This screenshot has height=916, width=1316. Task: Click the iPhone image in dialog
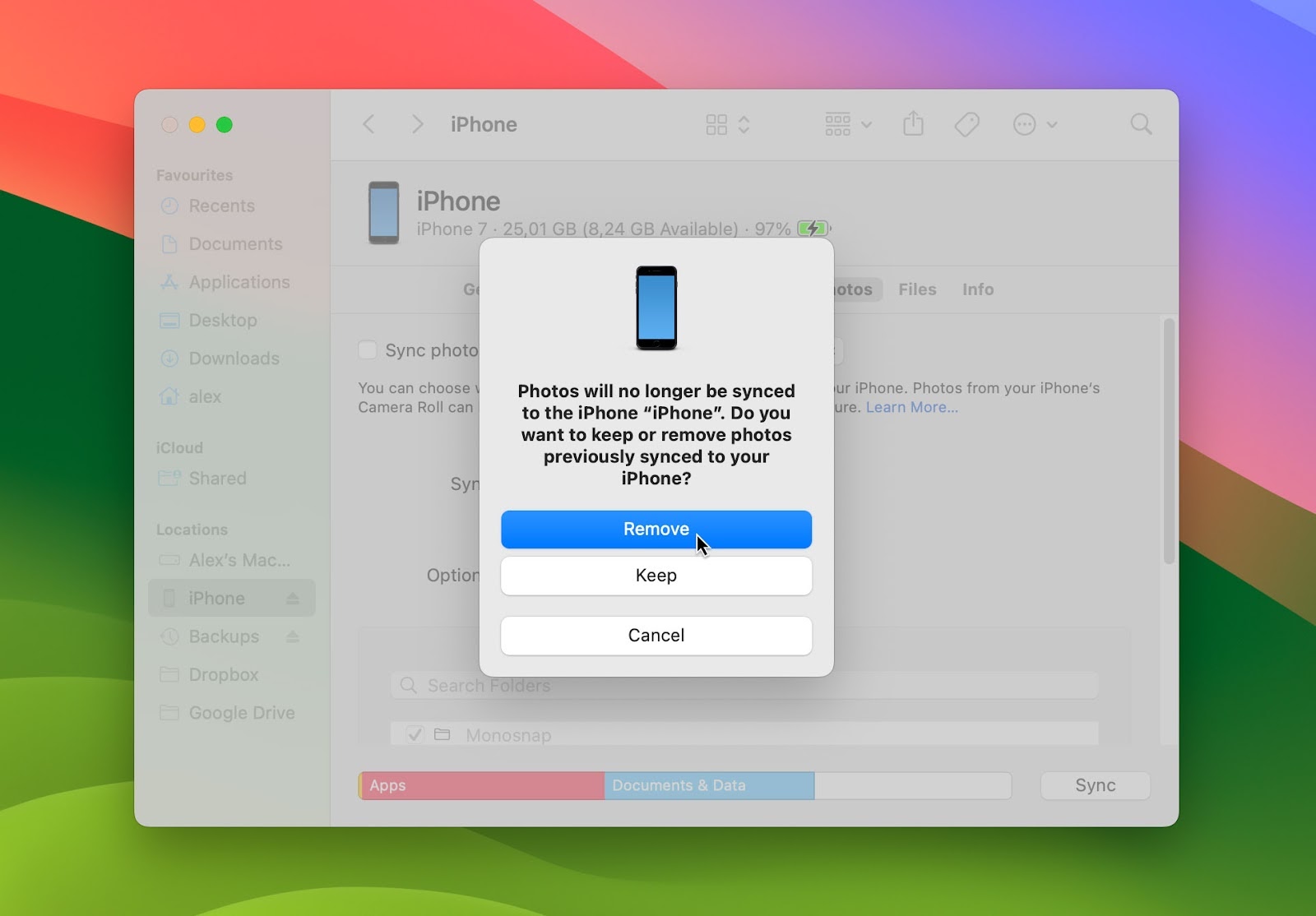[656, 308]
